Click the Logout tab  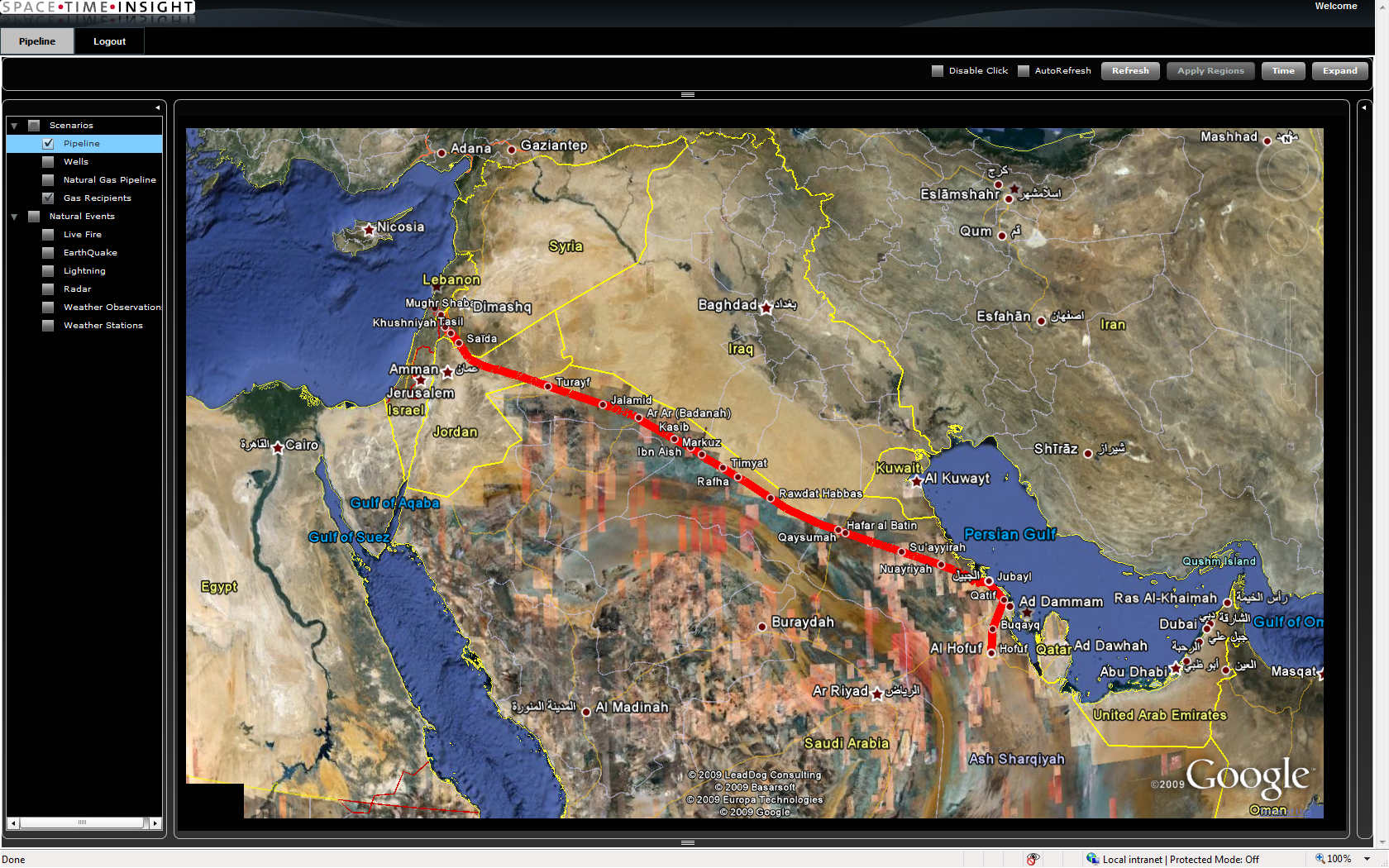click(109, 41)
